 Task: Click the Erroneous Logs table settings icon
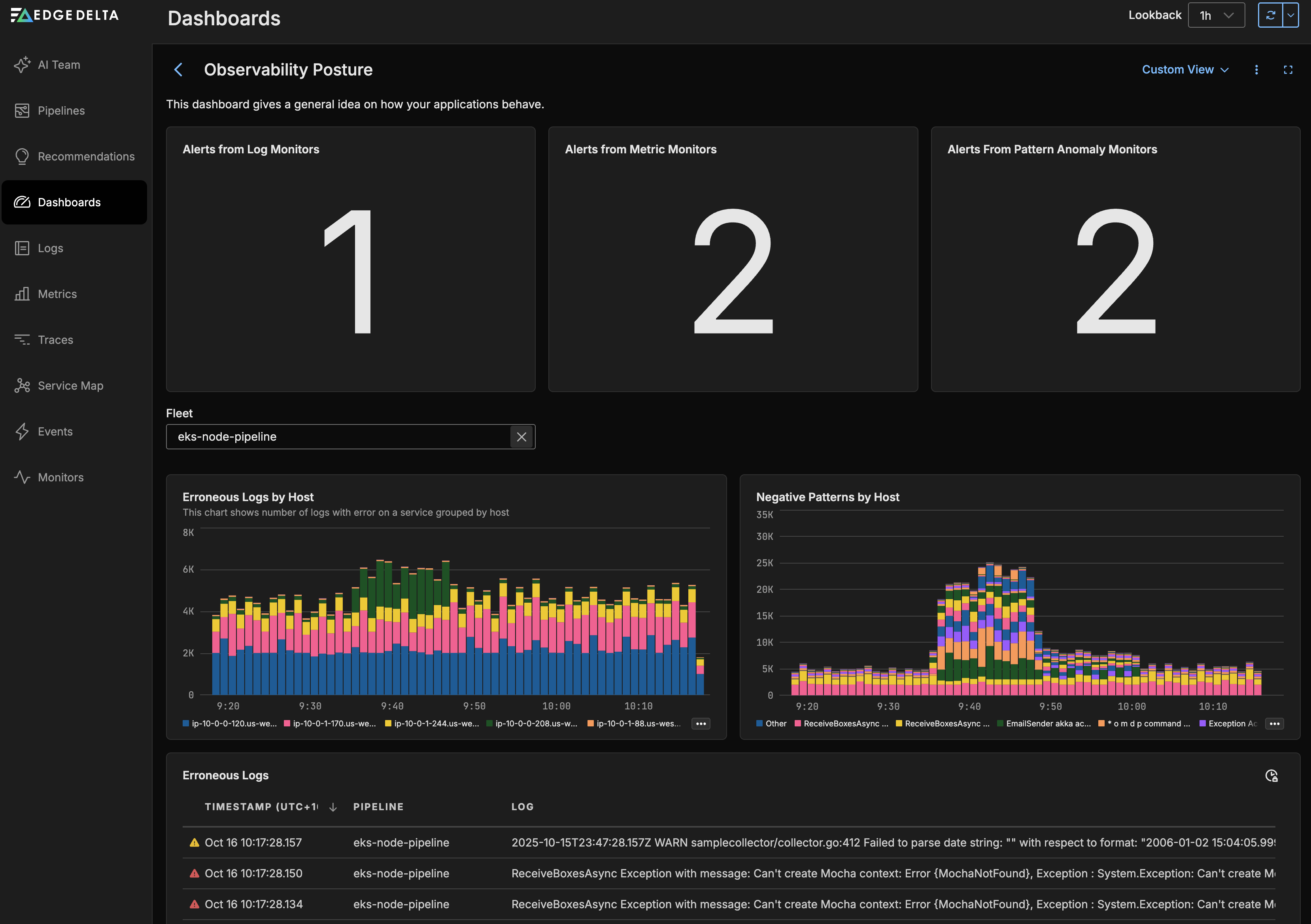pyautogui.click(x=1271, y=776)
